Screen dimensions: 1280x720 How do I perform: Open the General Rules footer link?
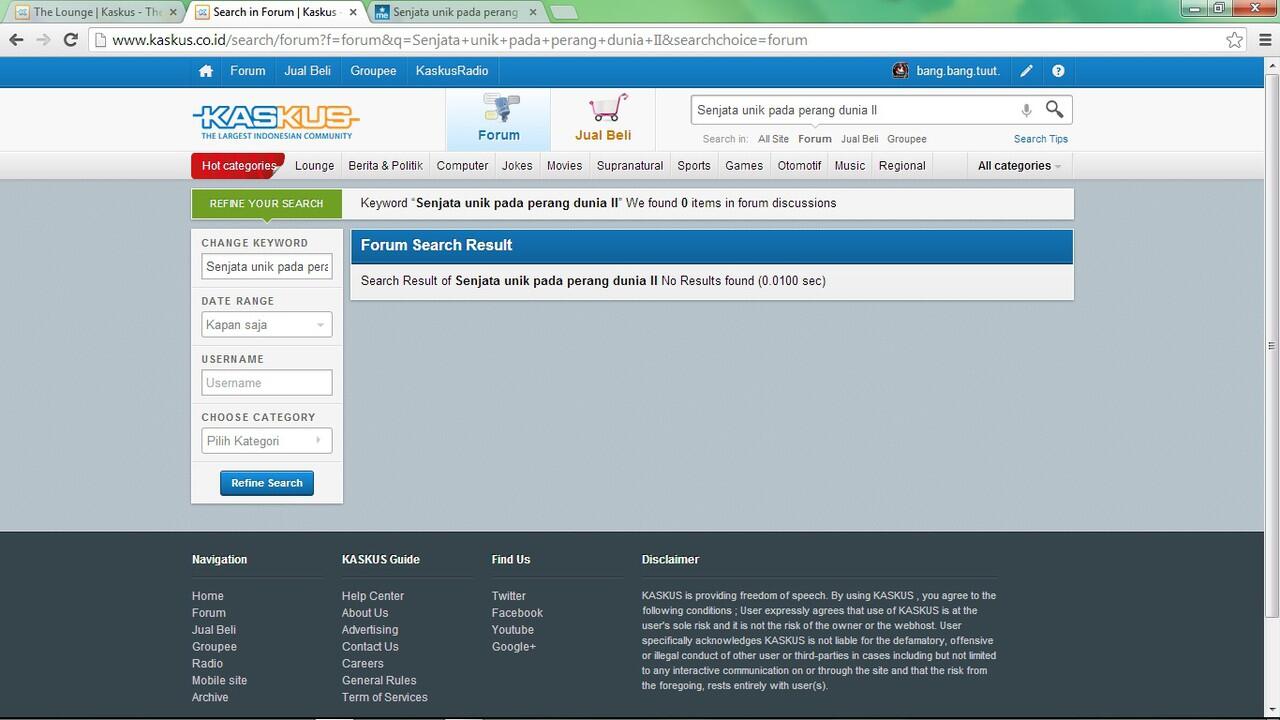point(379,681)
